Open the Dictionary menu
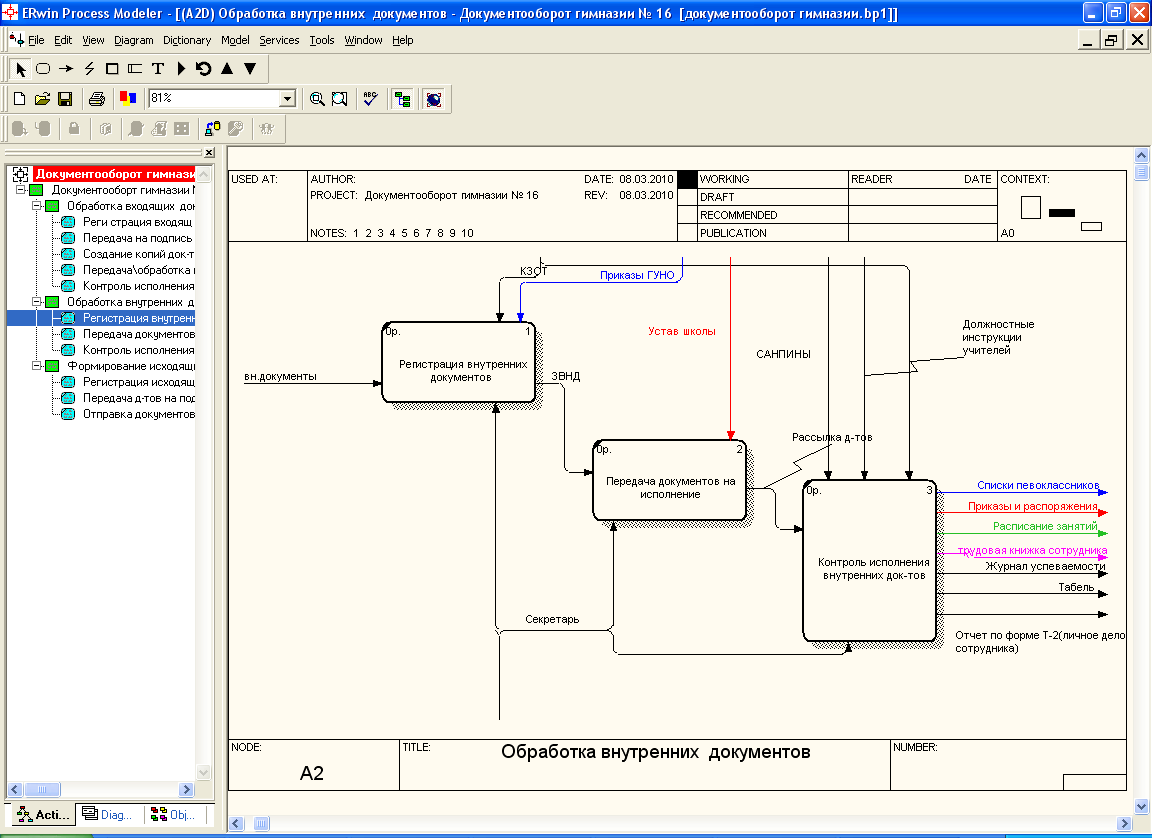This screenshot has height=838, width=1152. (x=187, y=40)
